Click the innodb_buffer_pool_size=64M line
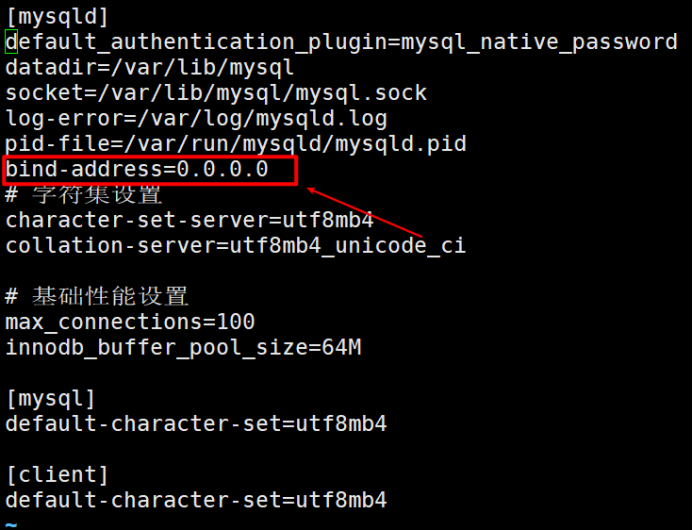Viewport: 693px width, 530px height. pyautogui.click(x=183, y=347)
